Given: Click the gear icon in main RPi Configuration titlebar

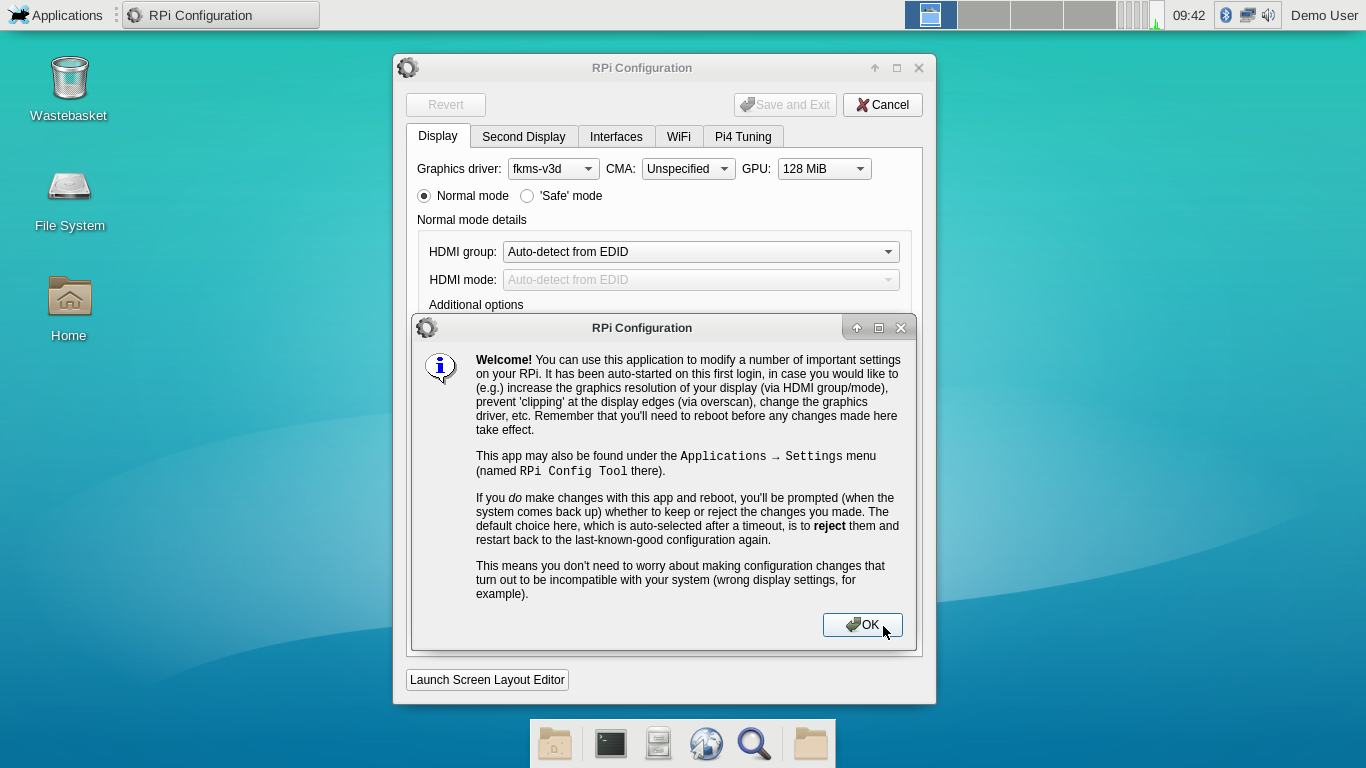Looking at the screenshot, I should tap(408, 68).
